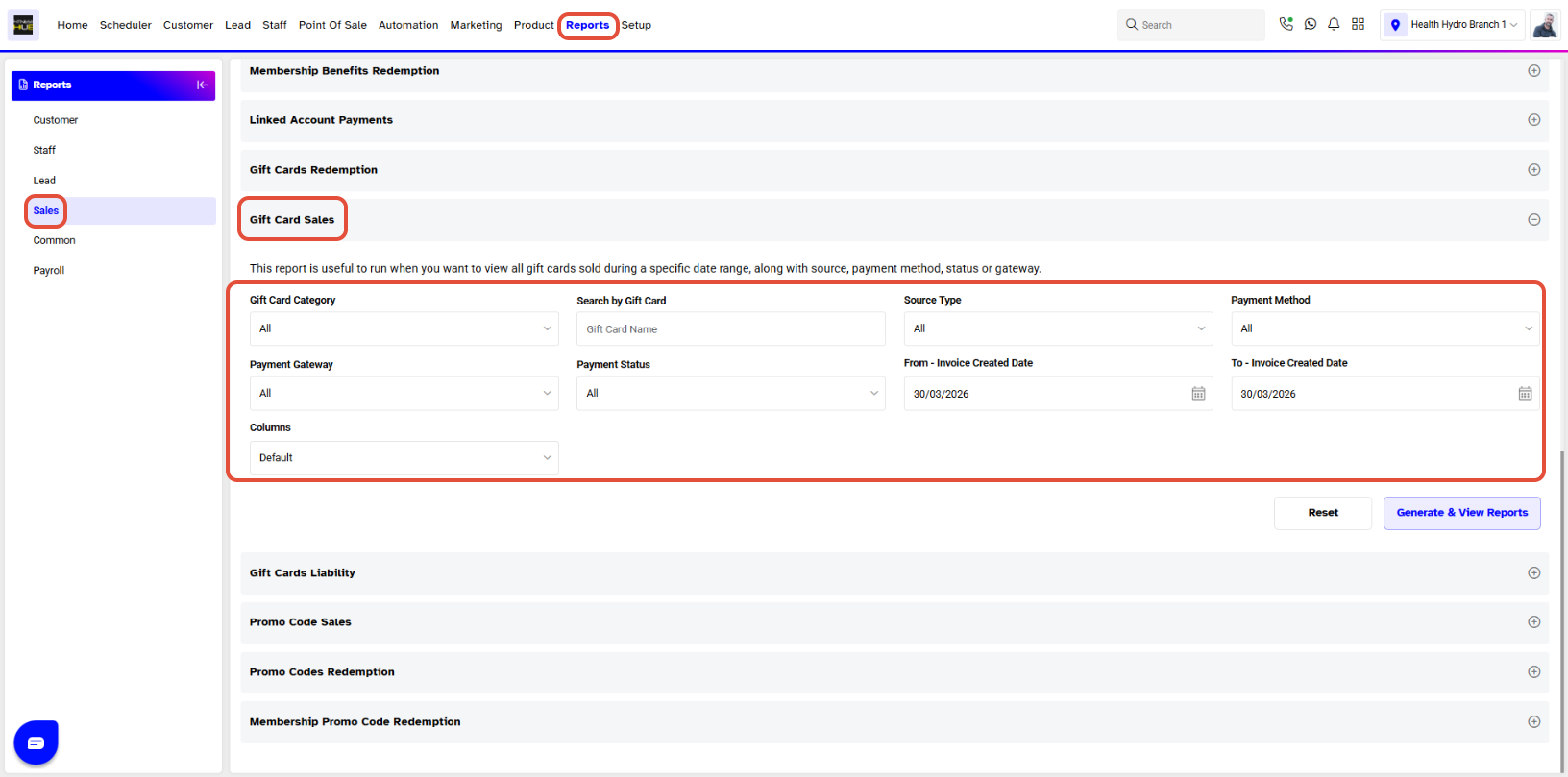Screen dimensions: 1568x777
Task: Open the WhatsApp icon in the header
Action: click(1311, 24)
